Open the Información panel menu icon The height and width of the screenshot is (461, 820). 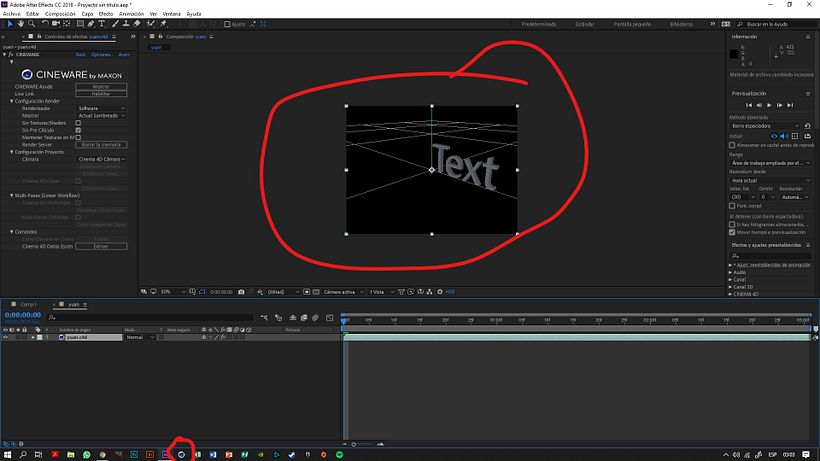(808, 37)
